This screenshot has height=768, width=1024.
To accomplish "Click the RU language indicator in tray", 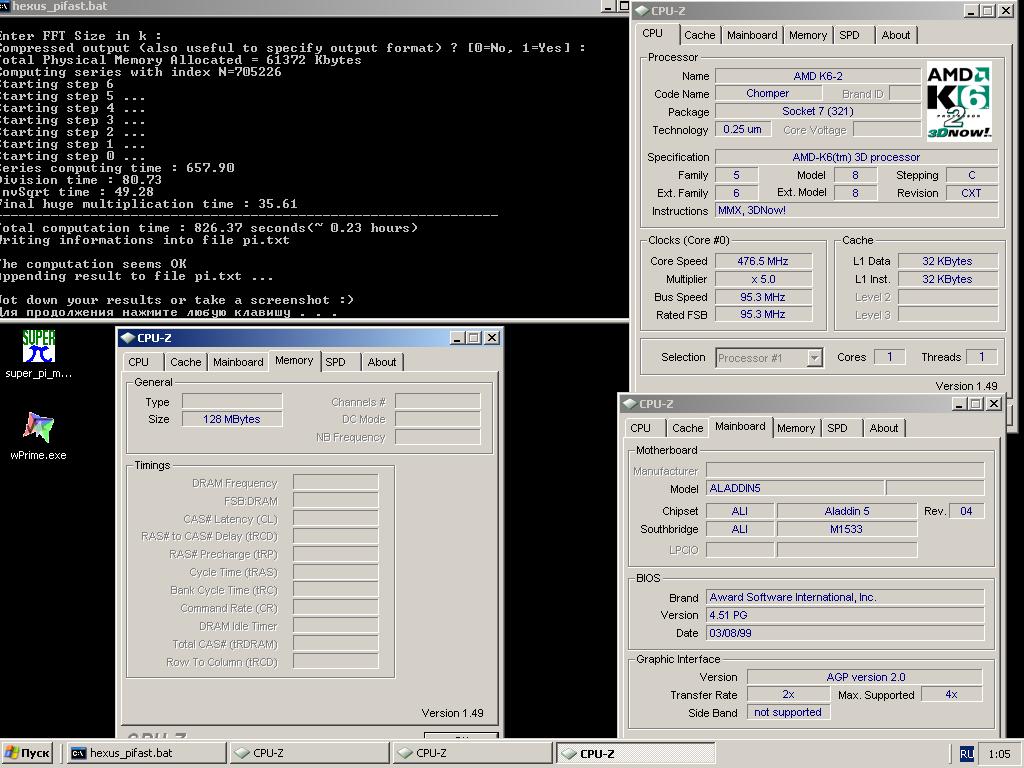I will [967, 754].
